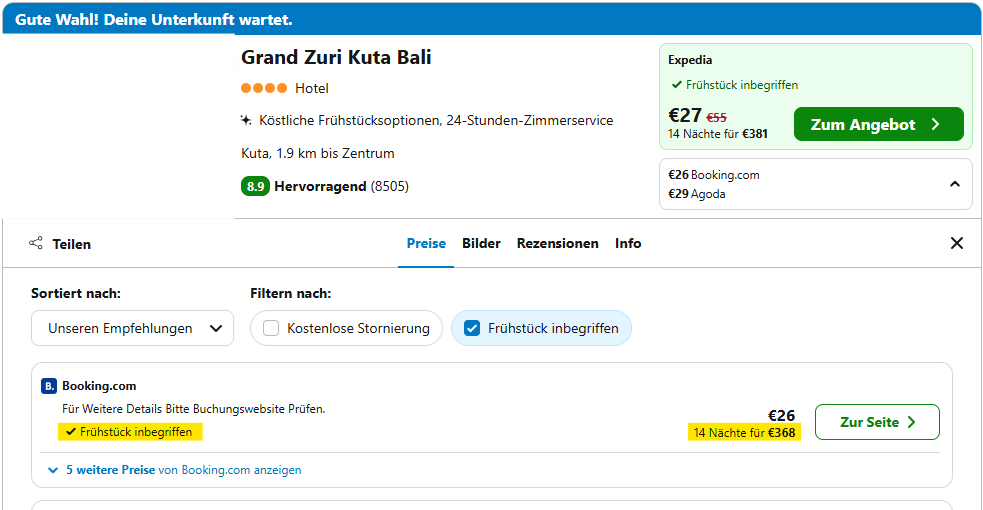Click the four orange star rating dots
Screen dimensions: 983x510
pyautogui.click(x=264, y=88)
